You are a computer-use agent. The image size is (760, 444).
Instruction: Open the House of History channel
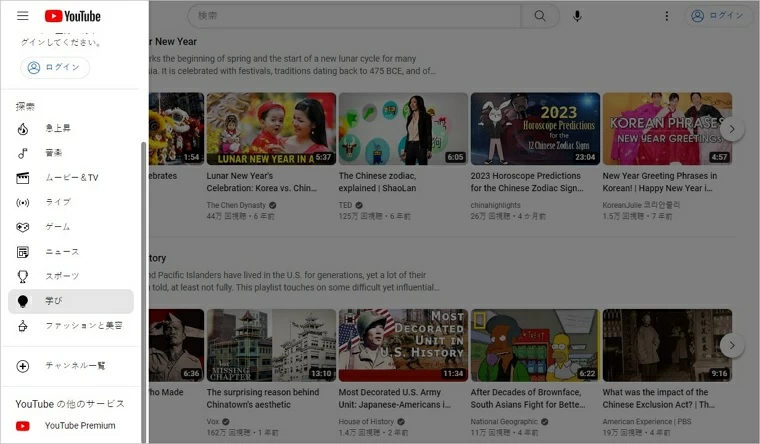[x=366, y=422]
